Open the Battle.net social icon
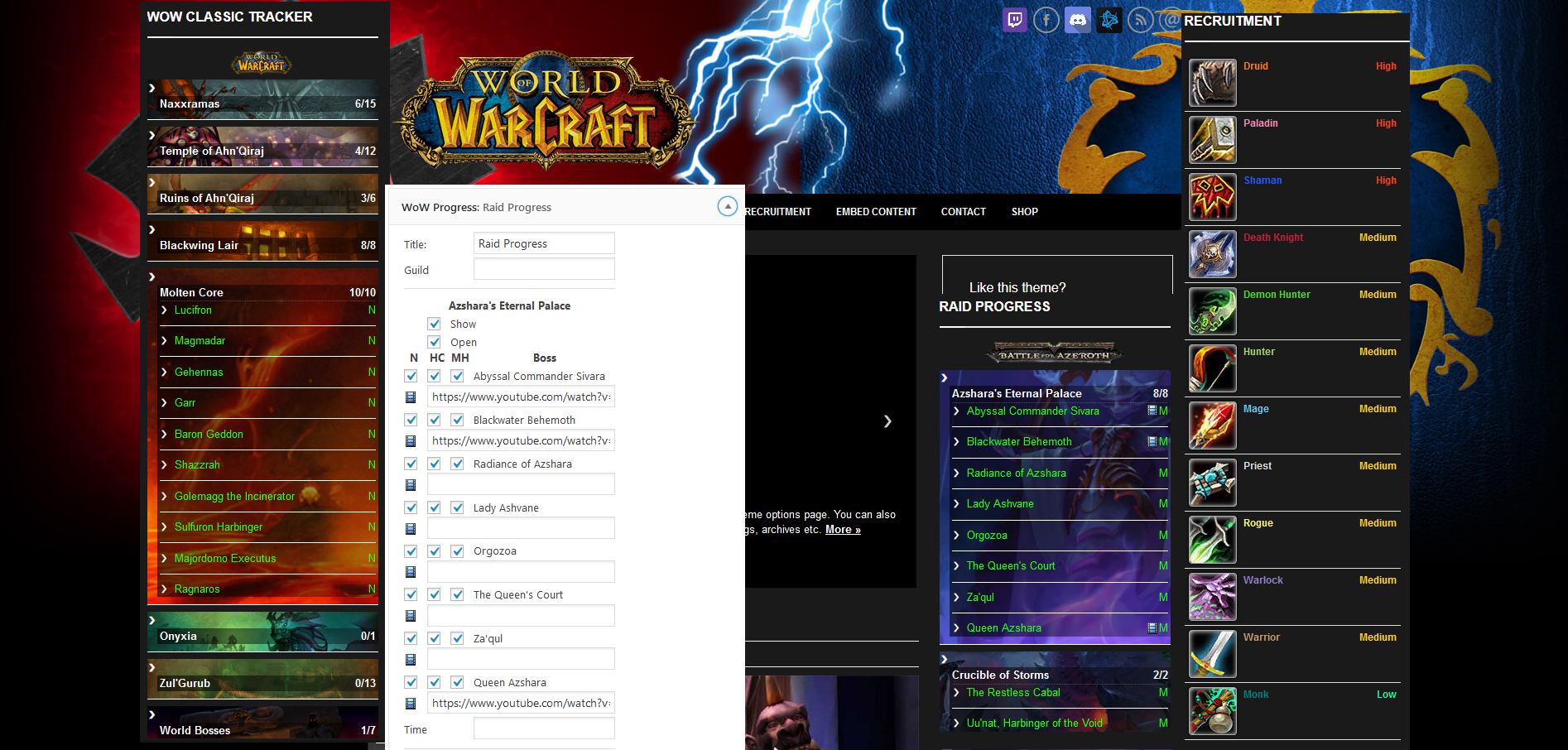This screenshot has height=750, width=1568. coord(1109,20)
